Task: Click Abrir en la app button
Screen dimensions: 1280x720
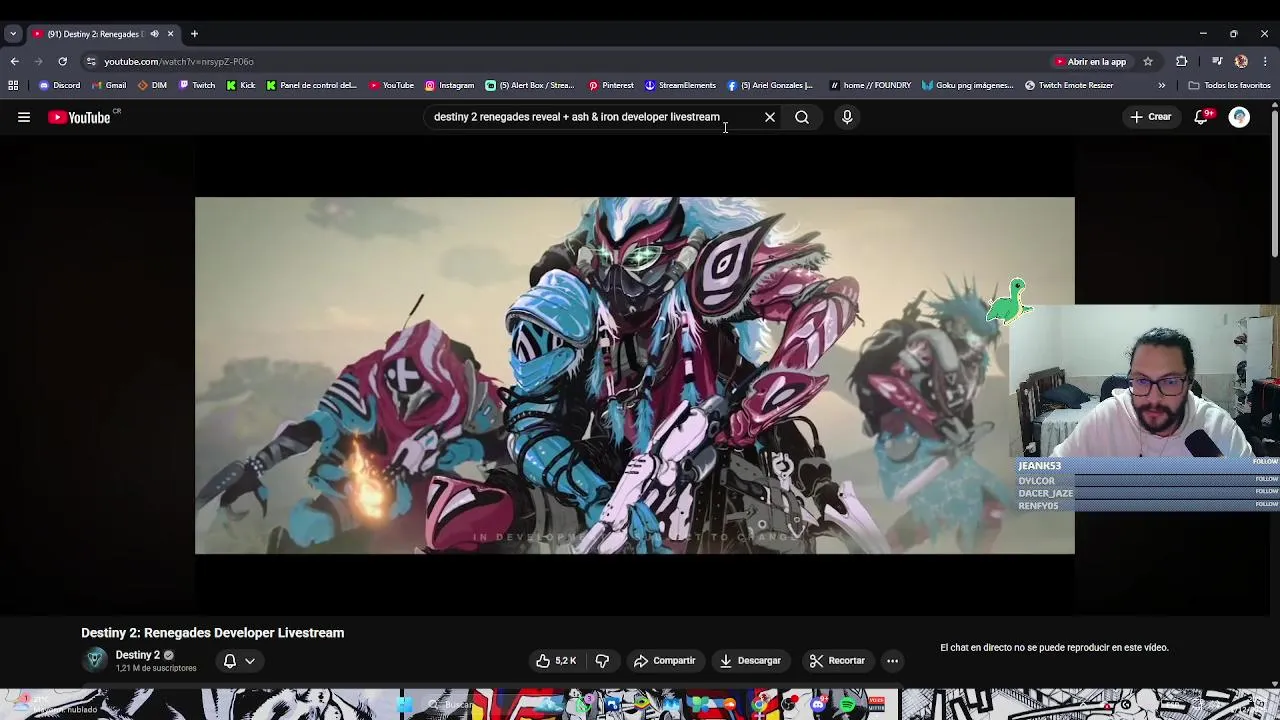Action: coord(1090,62)
